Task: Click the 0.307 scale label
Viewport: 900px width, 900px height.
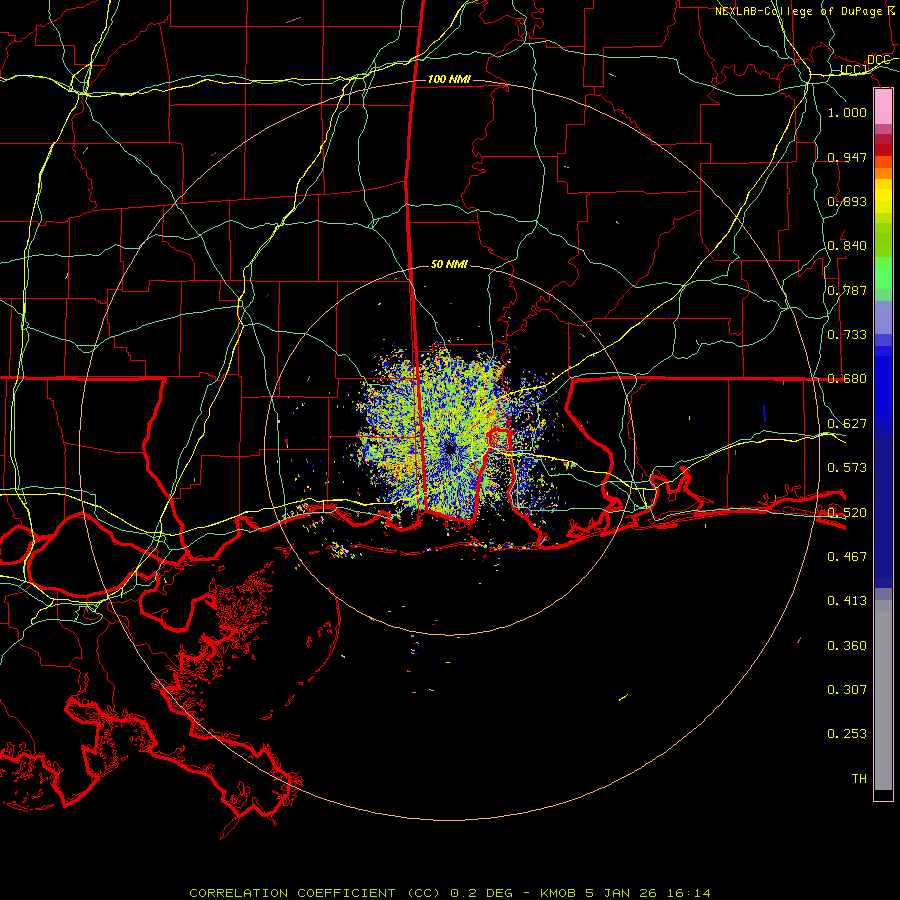Action: click(847, 689)
